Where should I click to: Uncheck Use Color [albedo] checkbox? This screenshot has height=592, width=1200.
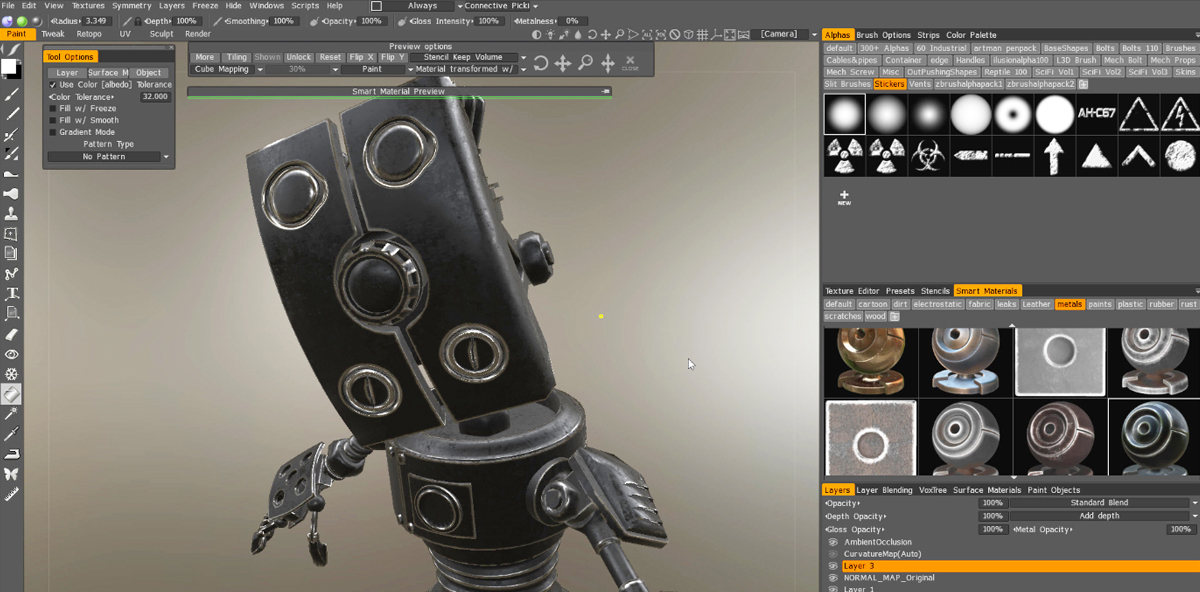(53, 85)
